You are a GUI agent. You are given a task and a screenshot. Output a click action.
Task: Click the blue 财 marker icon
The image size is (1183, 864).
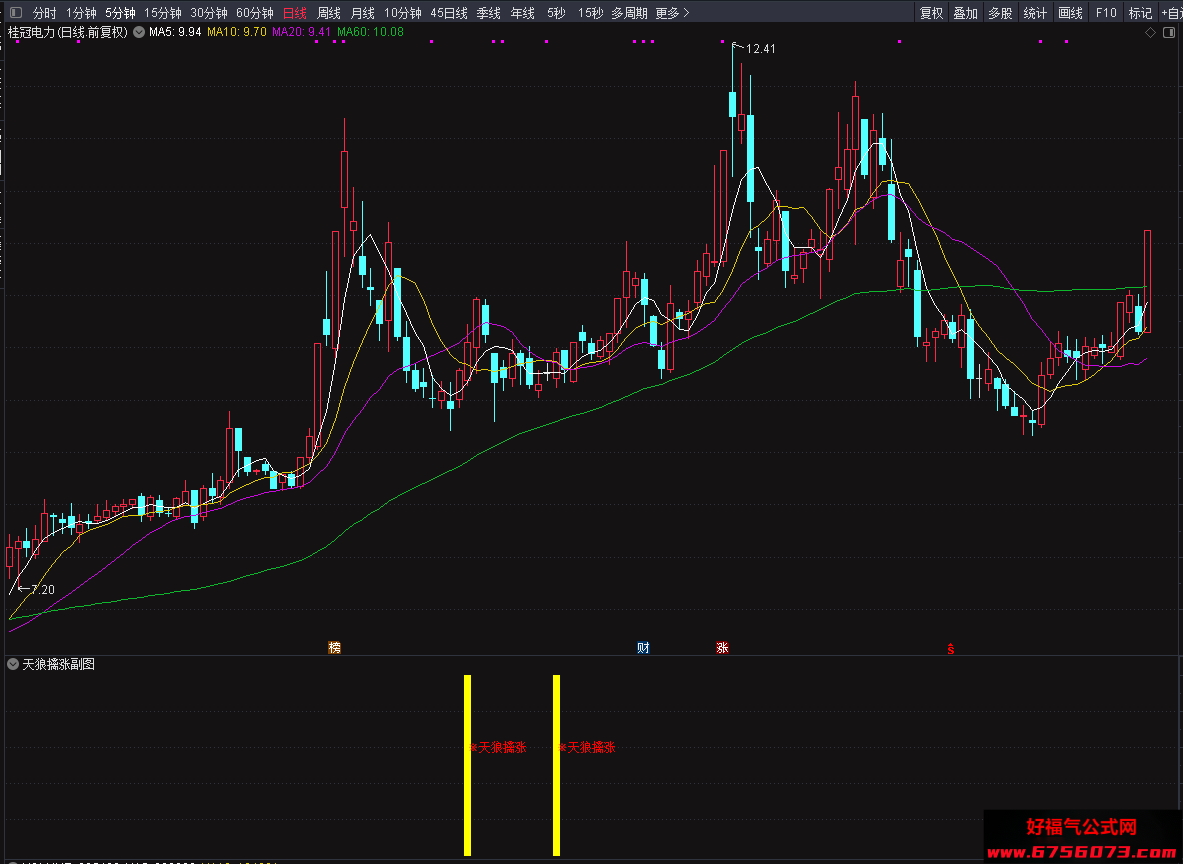click(643, 647)
